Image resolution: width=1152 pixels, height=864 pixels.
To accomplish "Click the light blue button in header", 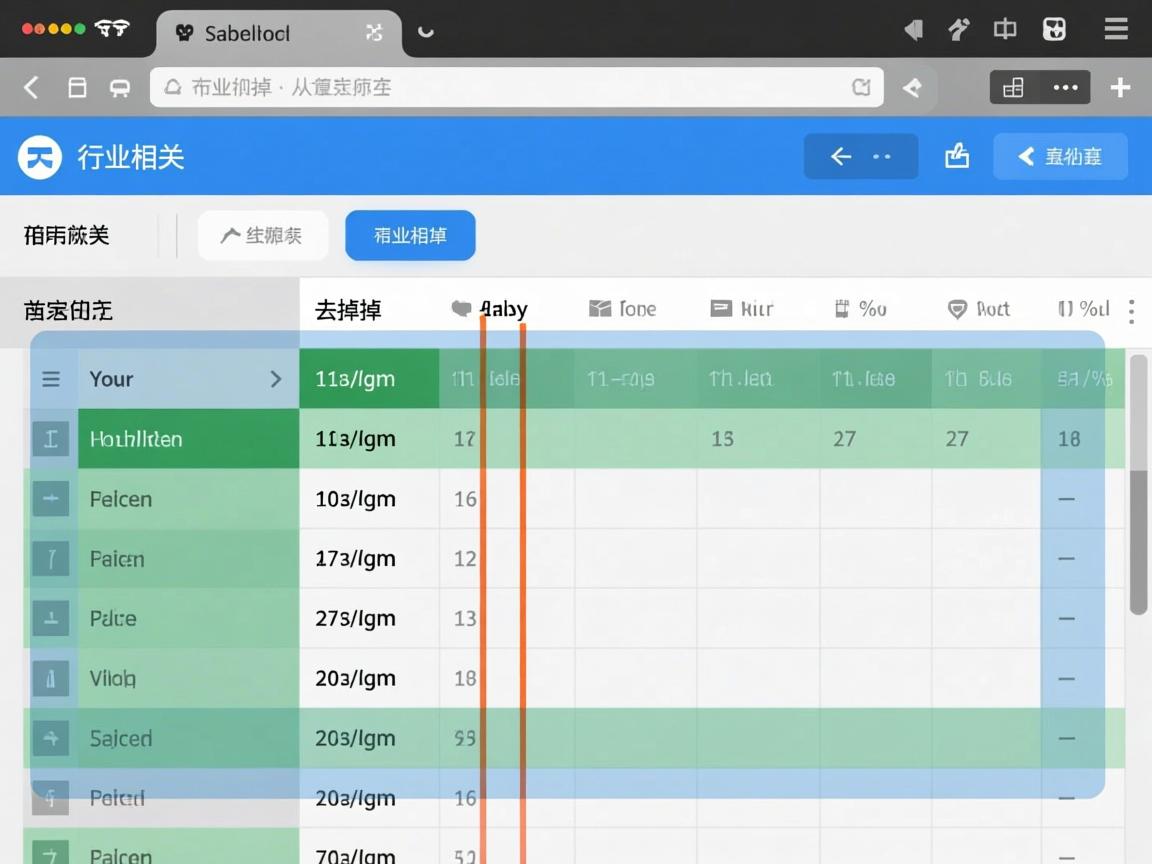I will tap(1060, 157).
